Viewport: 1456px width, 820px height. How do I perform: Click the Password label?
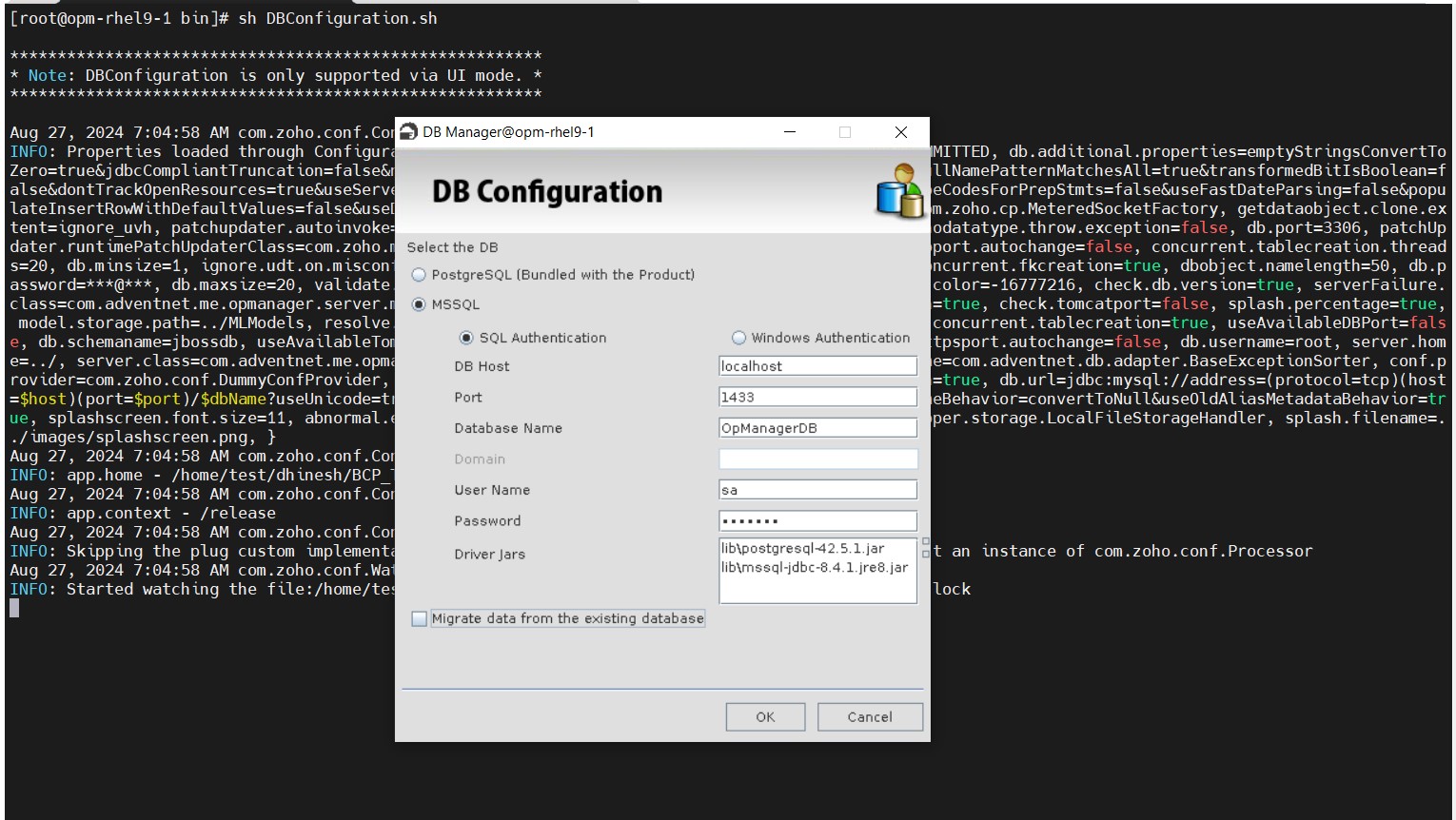pyautogui.click(x=487, y=521)
